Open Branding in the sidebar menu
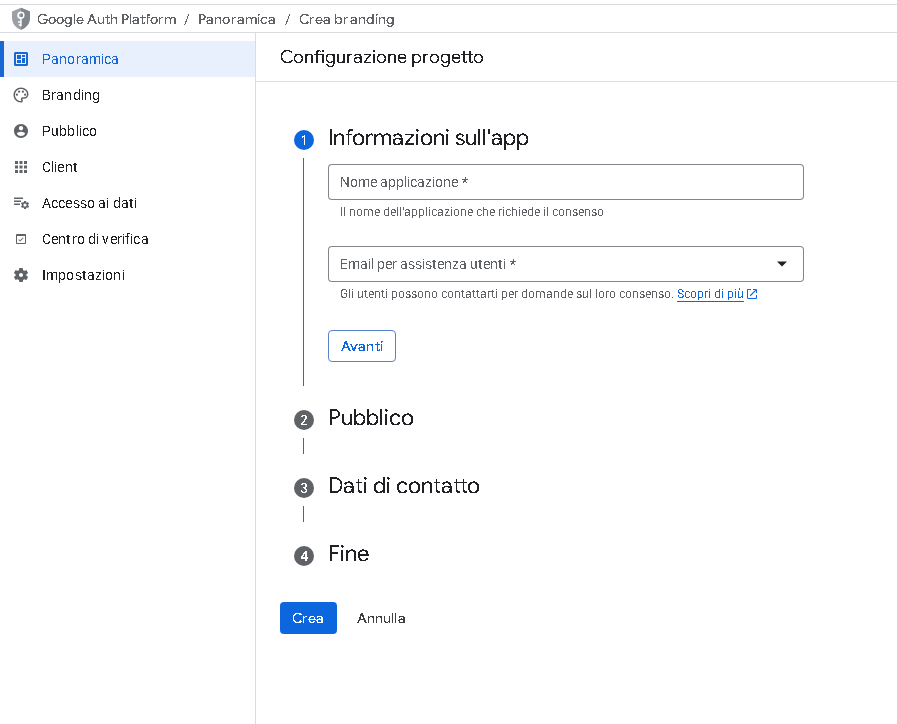Image resolution: width=897 pixels, height=724 pixels. pos(71,95)
